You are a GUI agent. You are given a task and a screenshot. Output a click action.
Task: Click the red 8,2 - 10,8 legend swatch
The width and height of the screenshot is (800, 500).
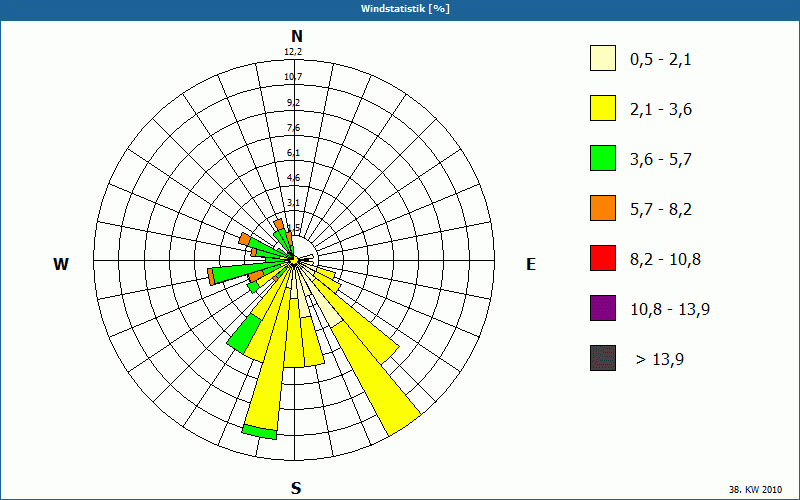(x=603, y=258)
